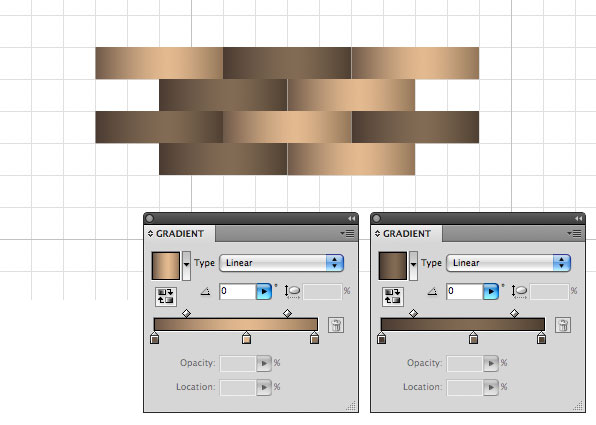Collapse left Gradient panel with double-arrow icon
This screenshot has height=425, width=596.
tap(352, 218)
